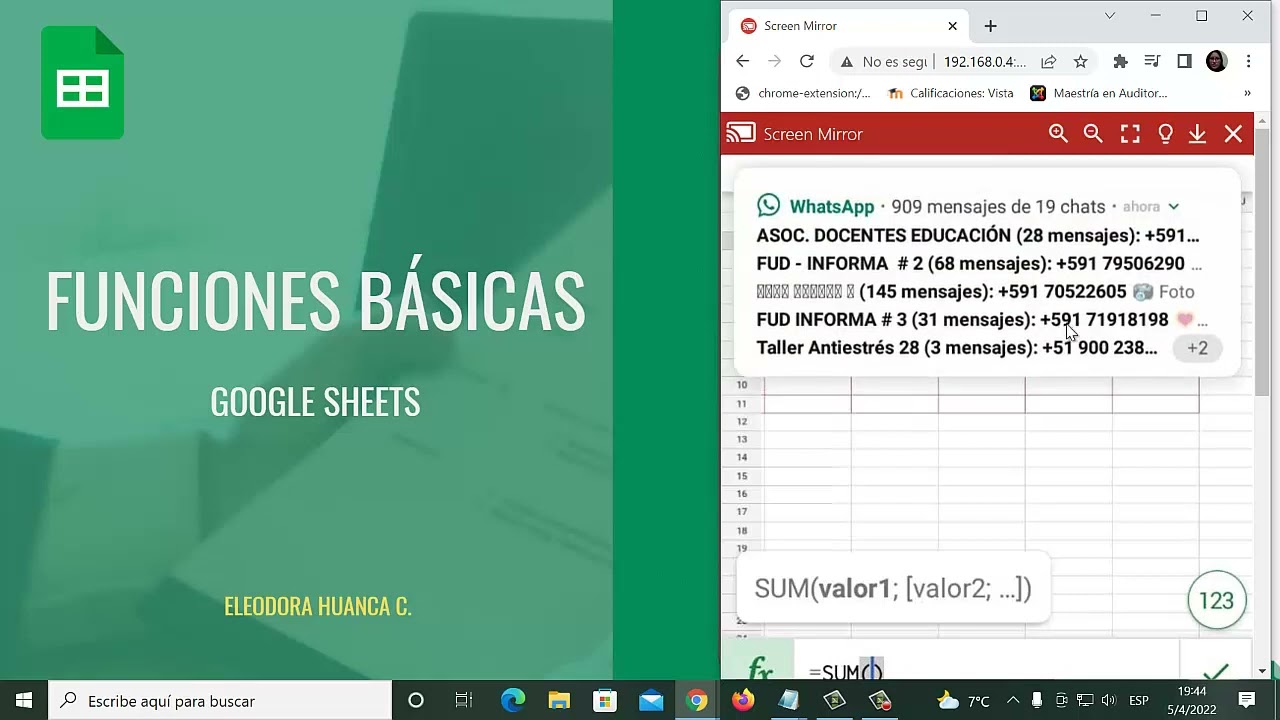Click the lightbulb icon in Screen Mirror

coord(1165,134)
